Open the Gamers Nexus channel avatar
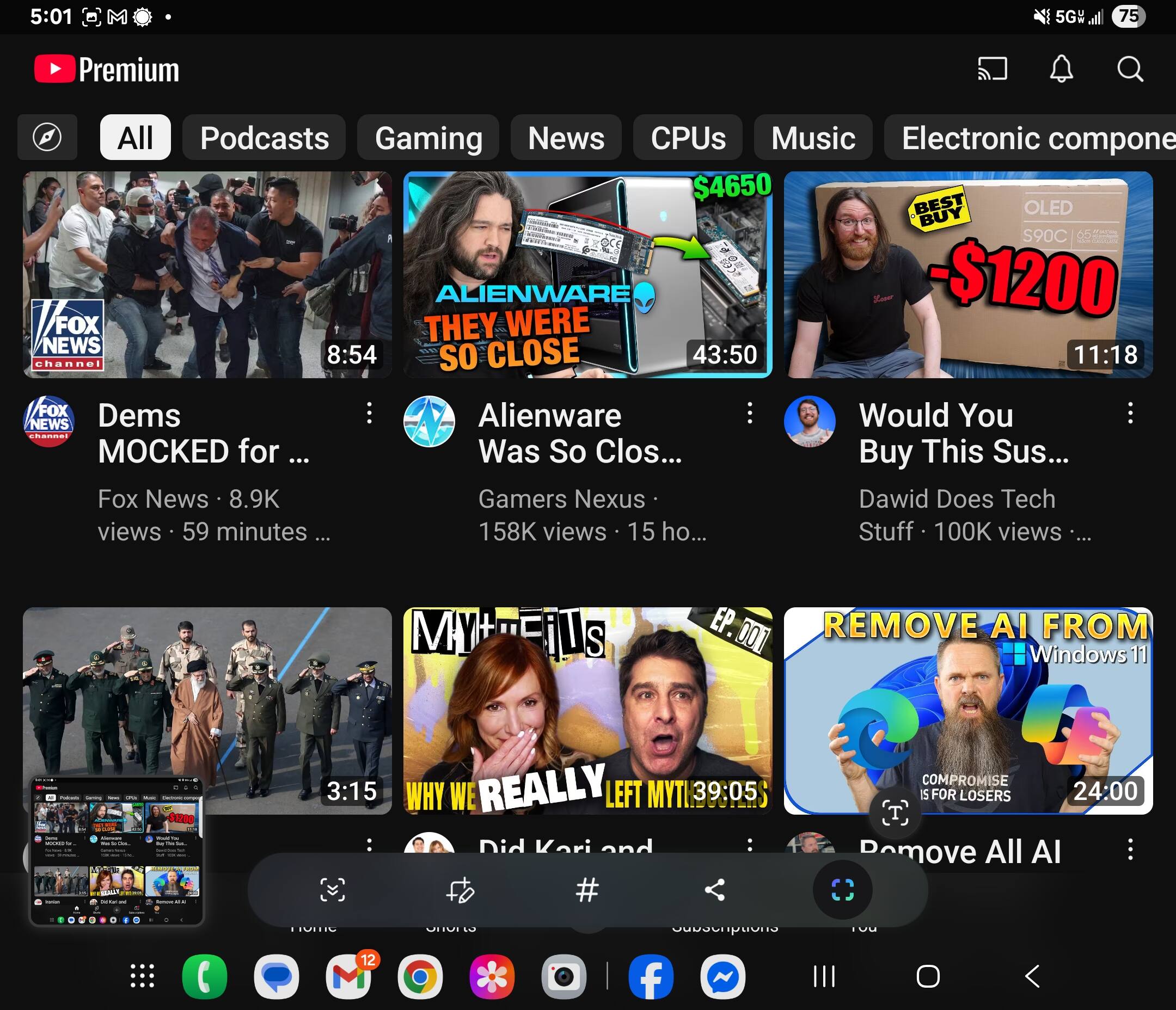 click(x=429, y=421)
